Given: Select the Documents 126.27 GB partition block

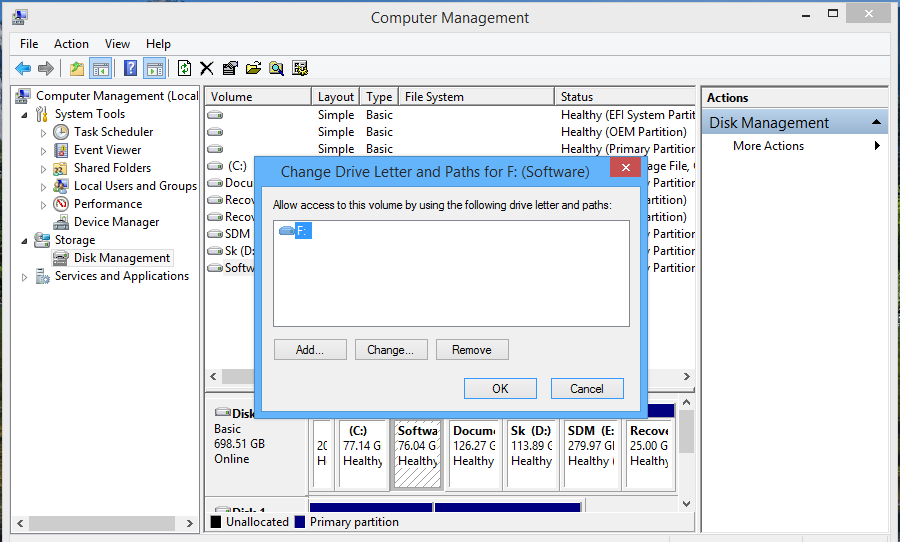Looking at the screenshot, I should tap(474, 454).
